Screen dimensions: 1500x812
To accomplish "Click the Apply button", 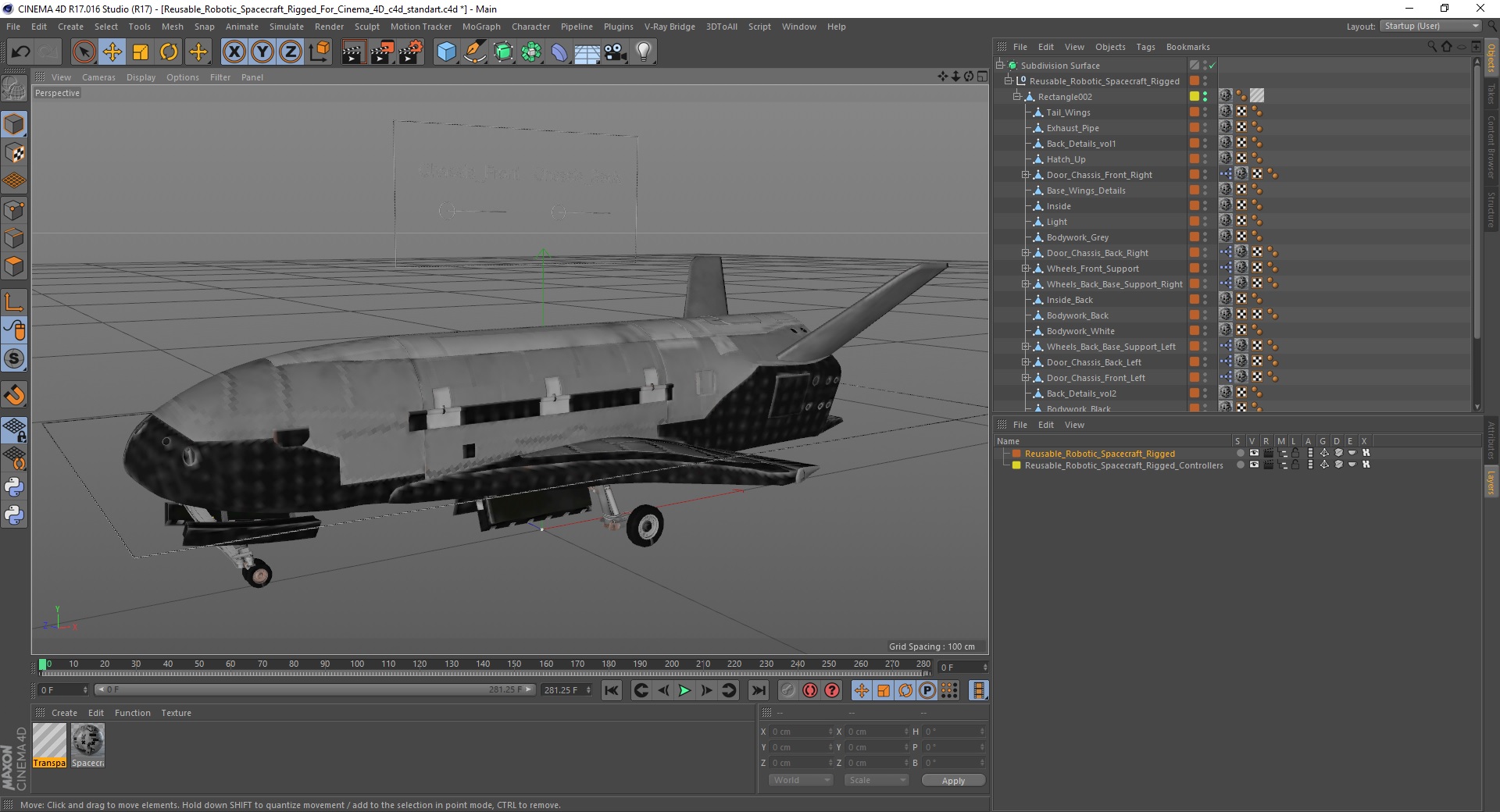I will point(953,781).
